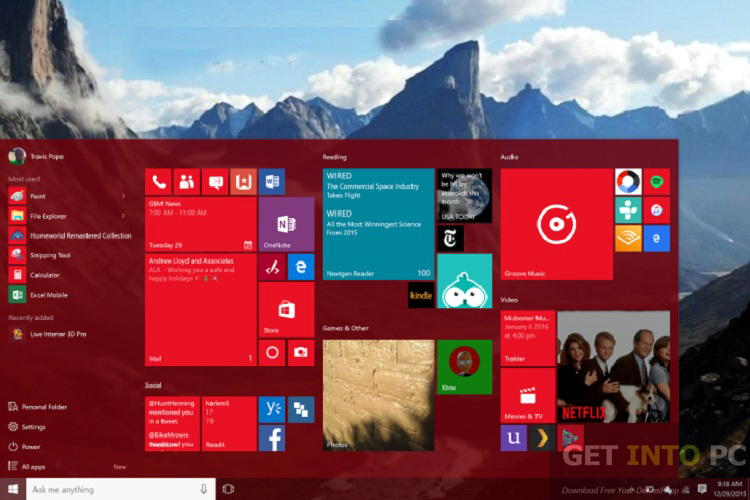The image size is (750, 500).
Task: Click the microphone icon in search box
Action: (x=203, y=489)
